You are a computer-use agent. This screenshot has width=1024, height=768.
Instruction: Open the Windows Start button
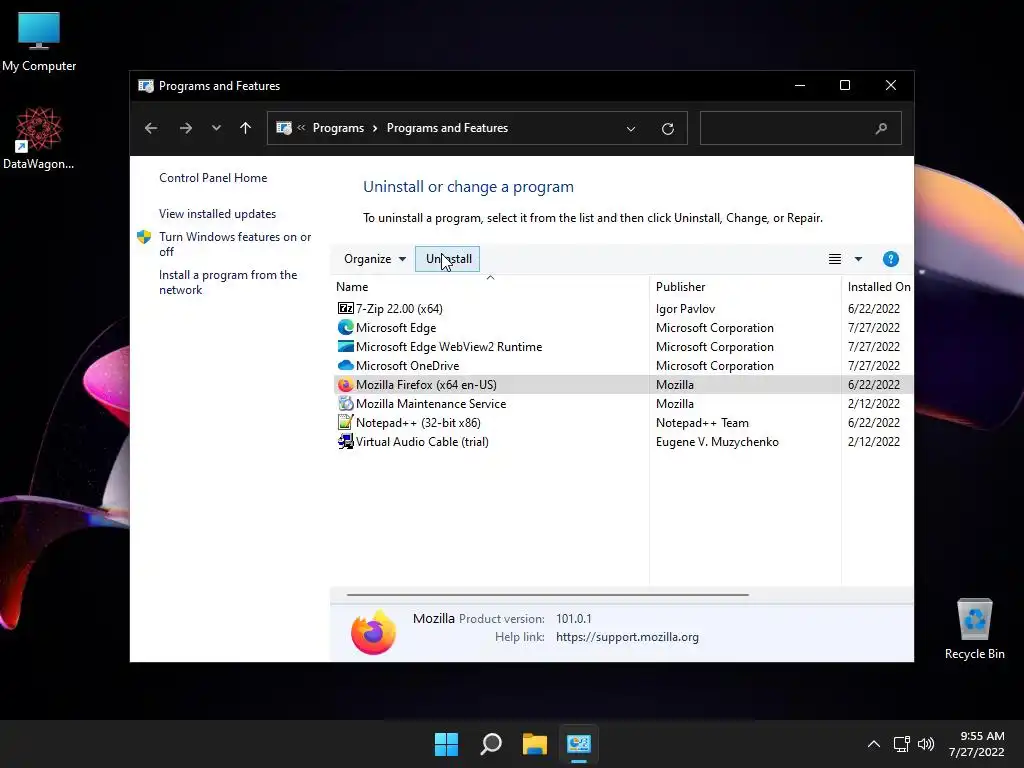coord(447,744)
